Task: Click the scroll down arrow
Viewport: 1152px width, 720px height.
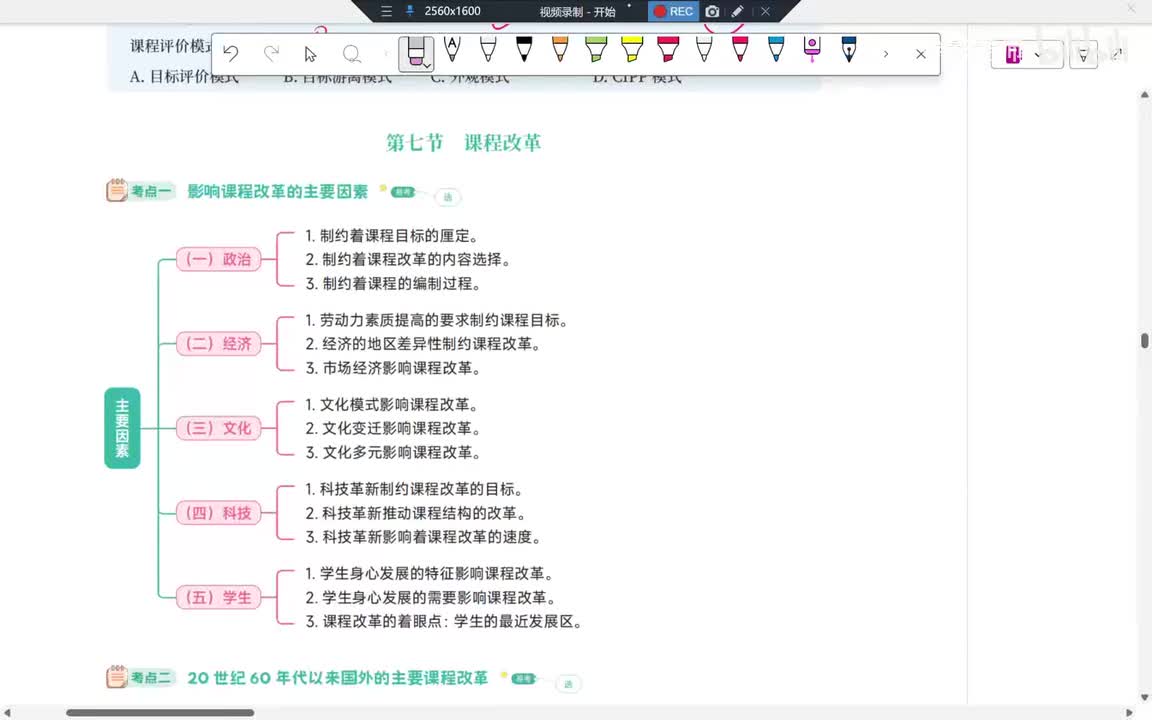Action: tap(1145, 697)
